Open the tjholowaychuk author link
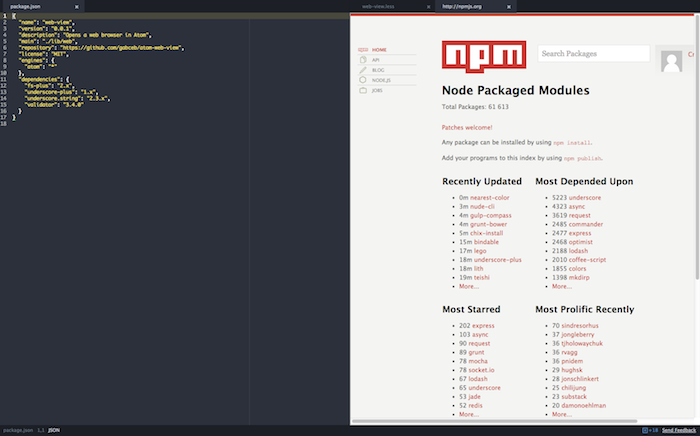Screen dimensions: 700x436 (582, 344)
